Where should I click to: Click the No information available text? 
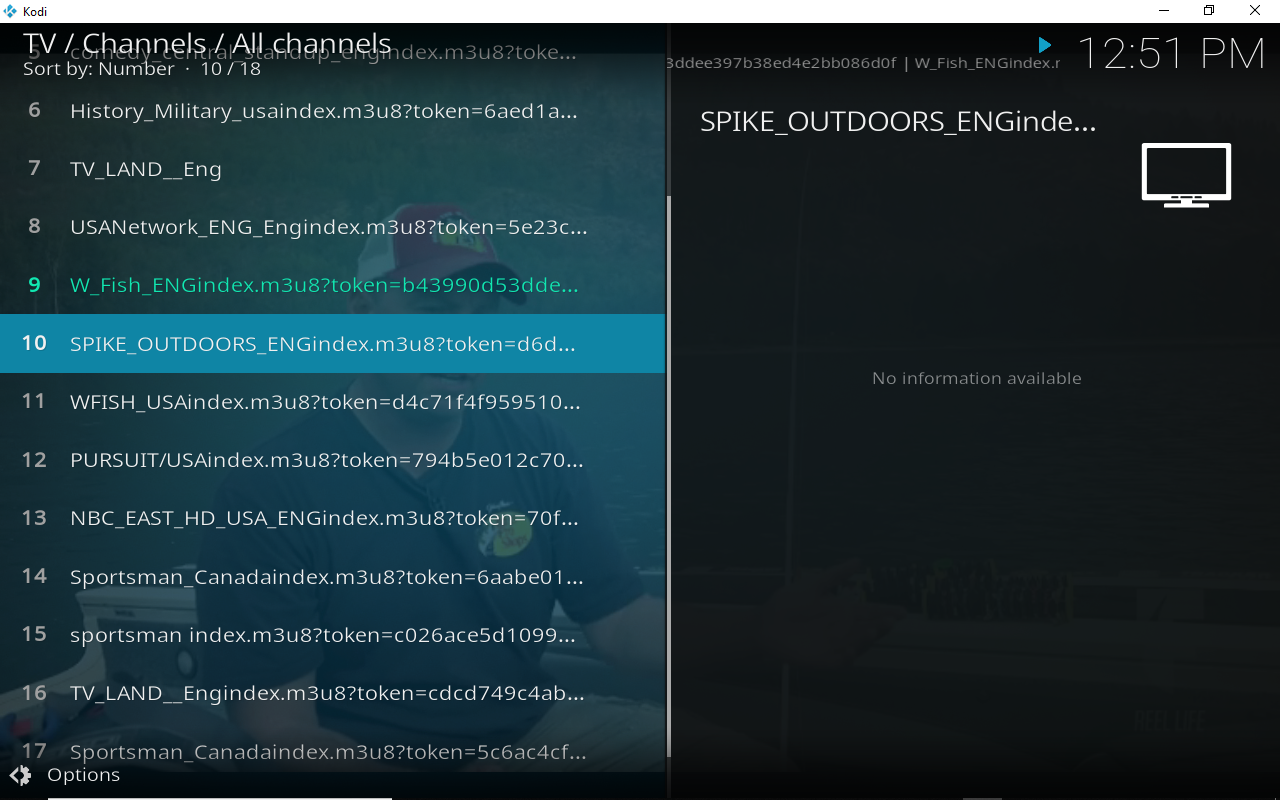pos(977,378)
